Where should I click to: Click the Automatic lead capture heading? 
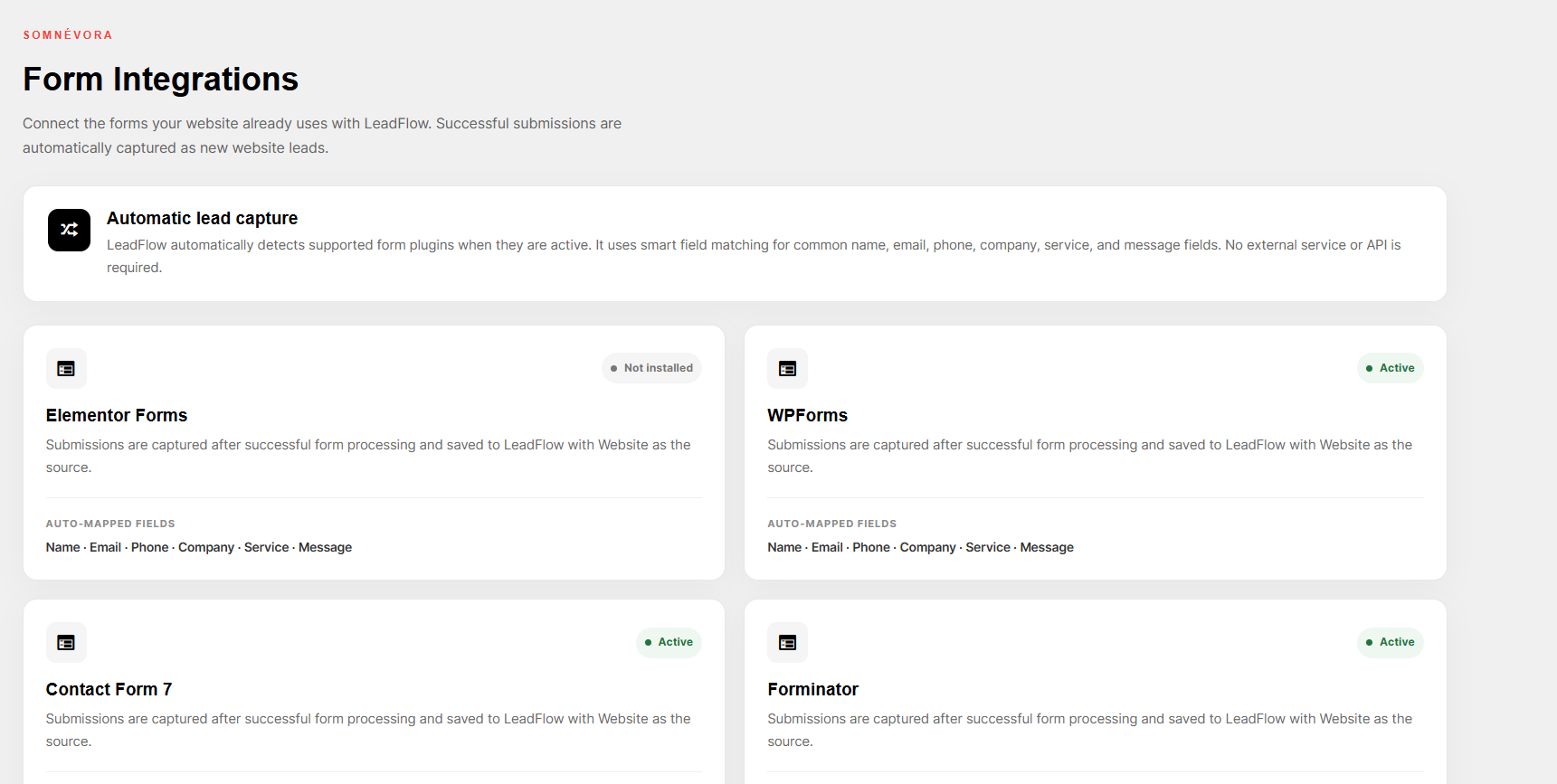click(202, 218)
